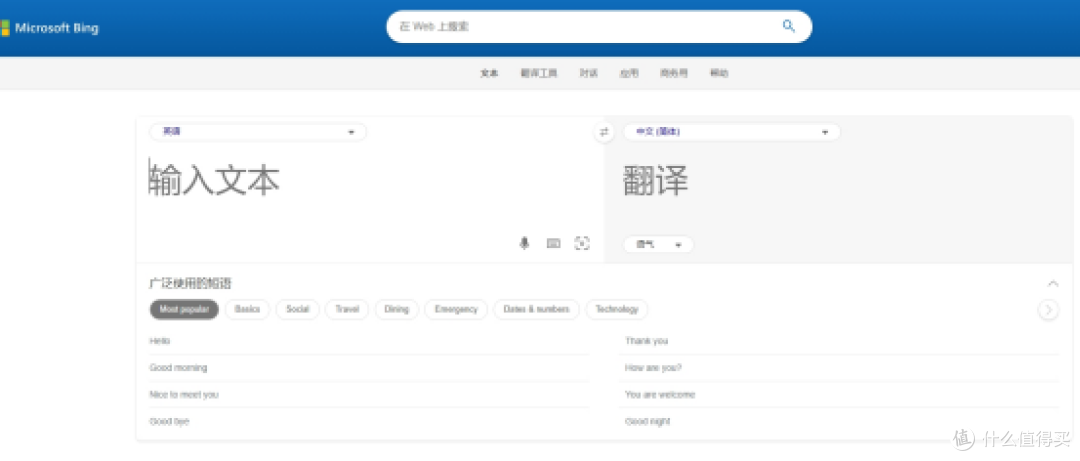Click the 输入文本 source text area
Image resolution: width=1080 pixels, height=461 pixels.
coord(369,182)
